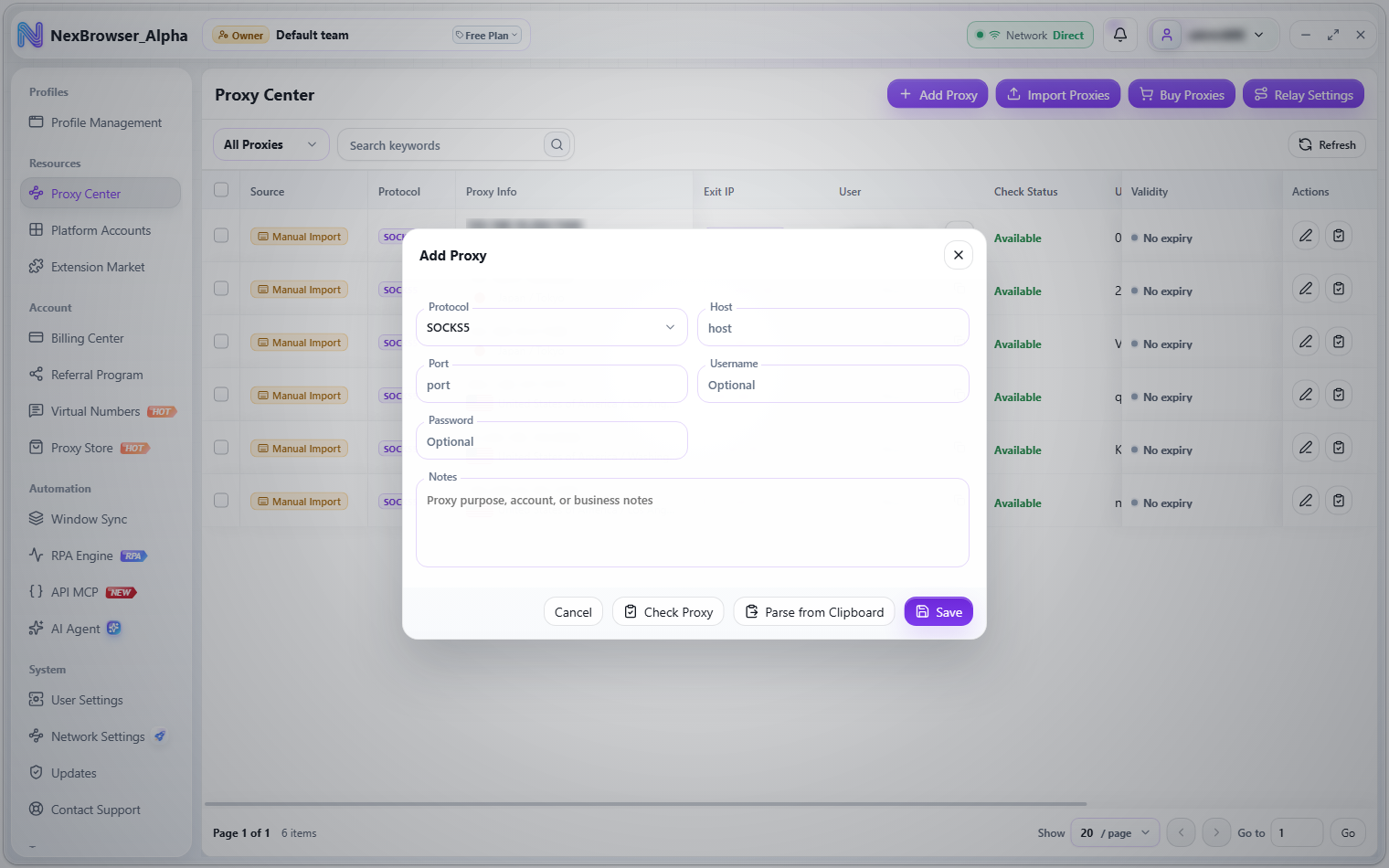Viewport: 1389px width, 868px height.
Task: Open the Free Plan dropdown
Action: click(486, 35)
